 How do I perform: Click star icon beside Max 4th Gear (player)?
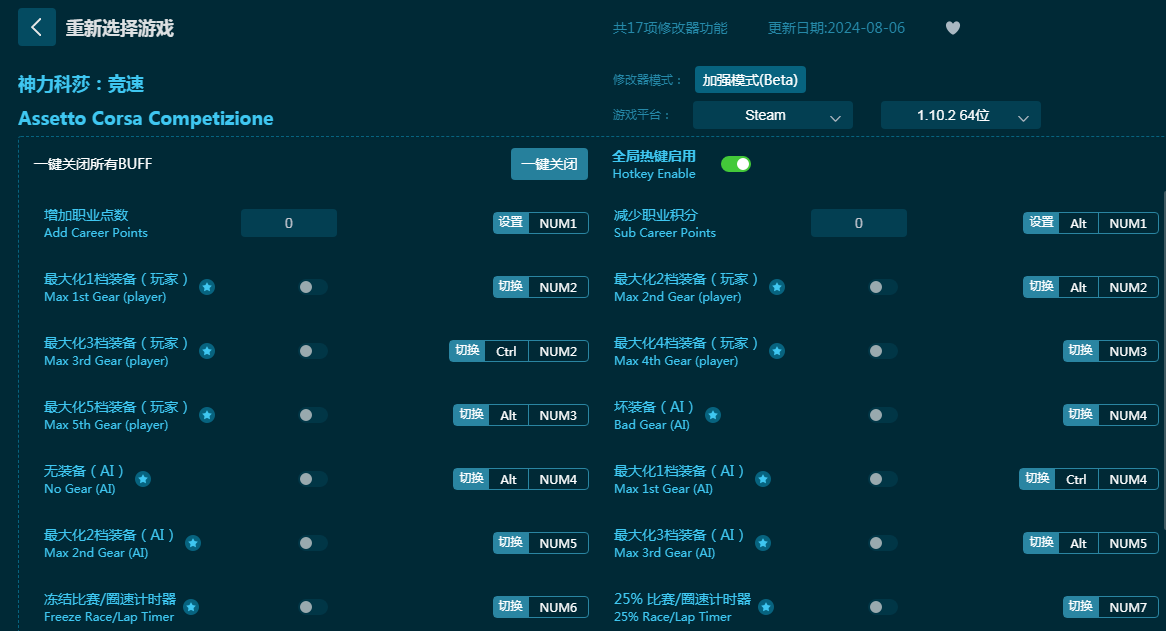[x=777, y=351]
